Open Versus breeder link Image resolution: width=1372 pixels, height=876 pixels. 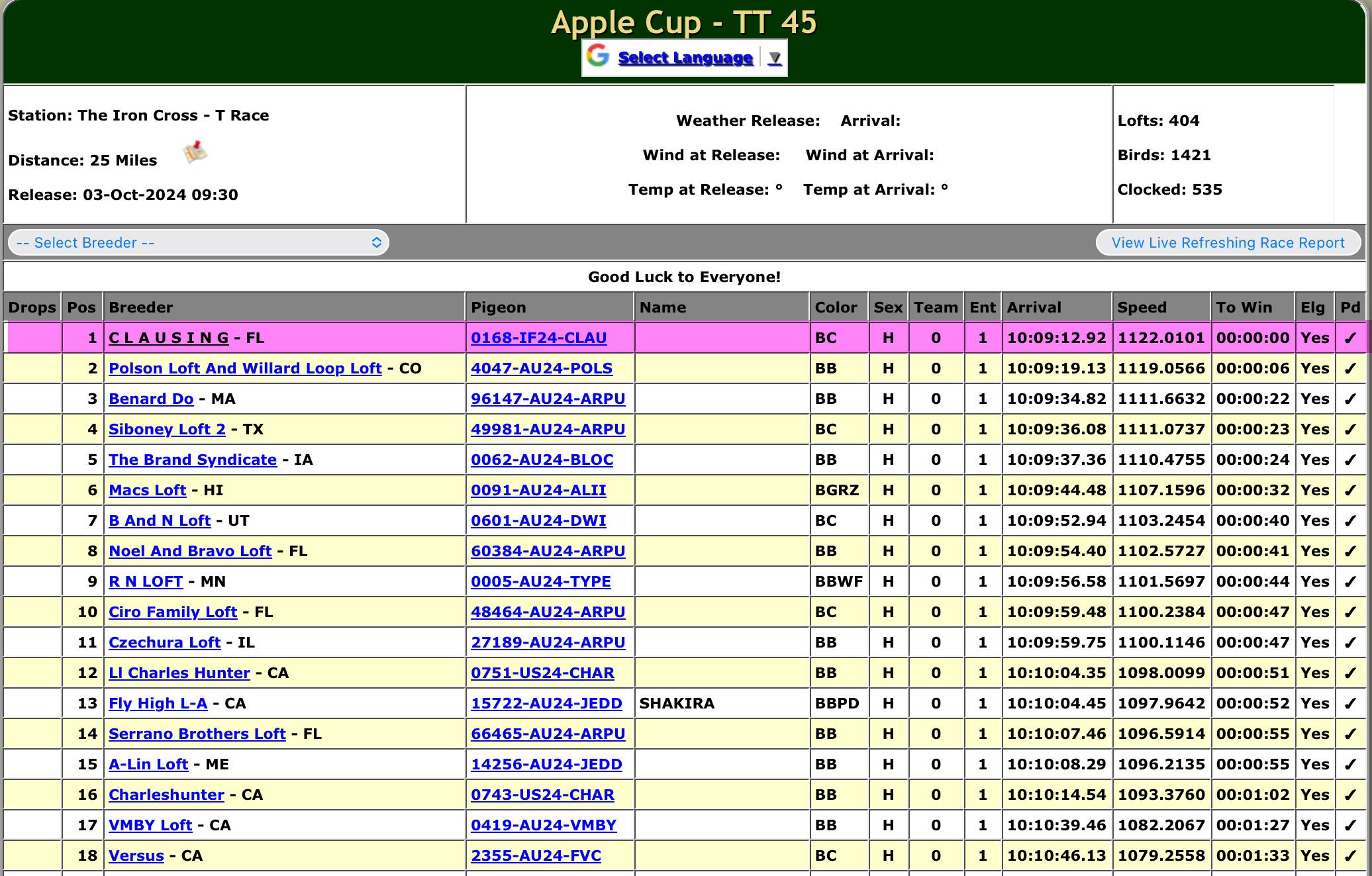(x=136, y=855)
